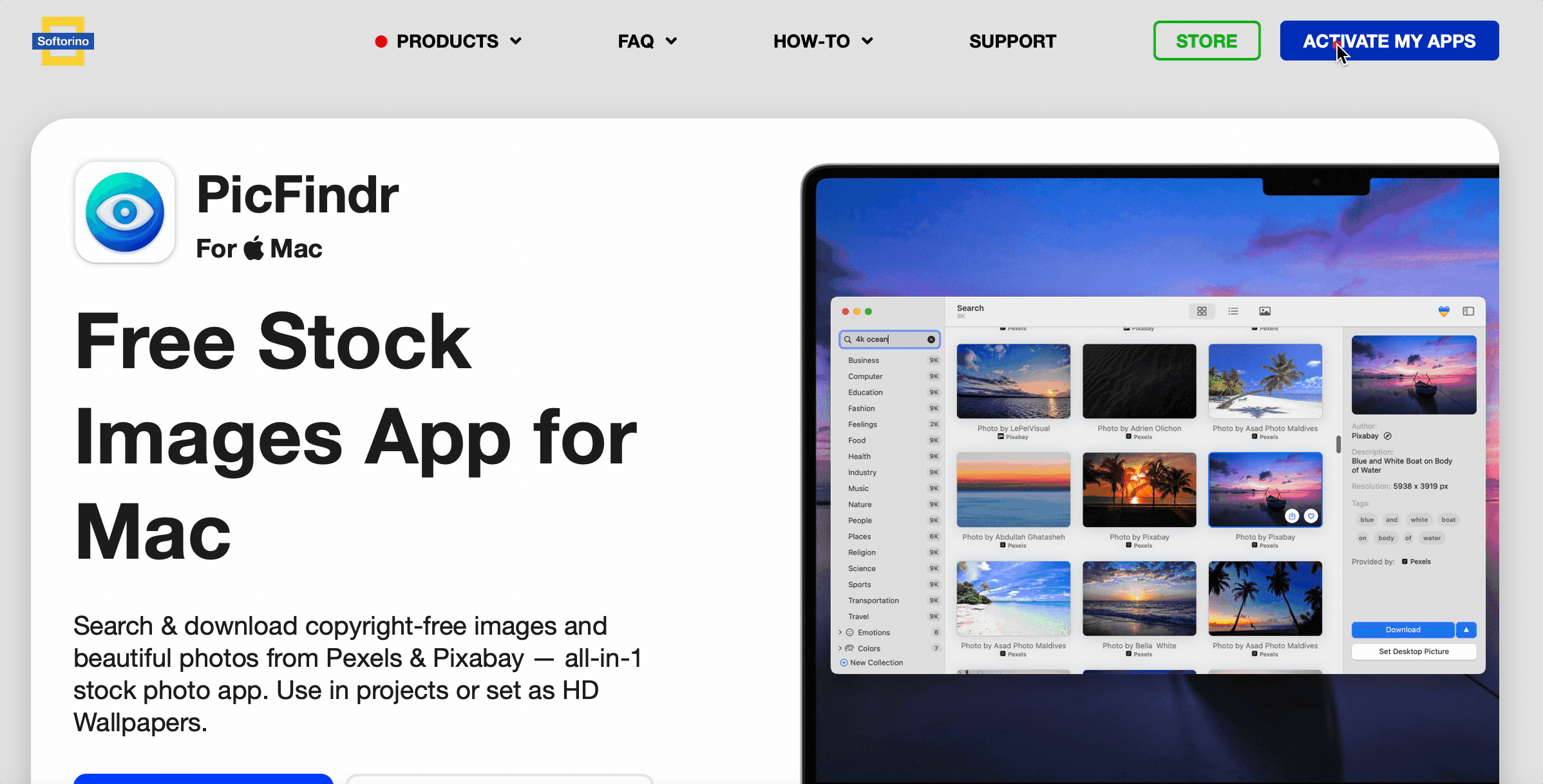Viewport: 1543px width, 784px height.
Task: Click New Collection plus icon
Action: point(844,663)
